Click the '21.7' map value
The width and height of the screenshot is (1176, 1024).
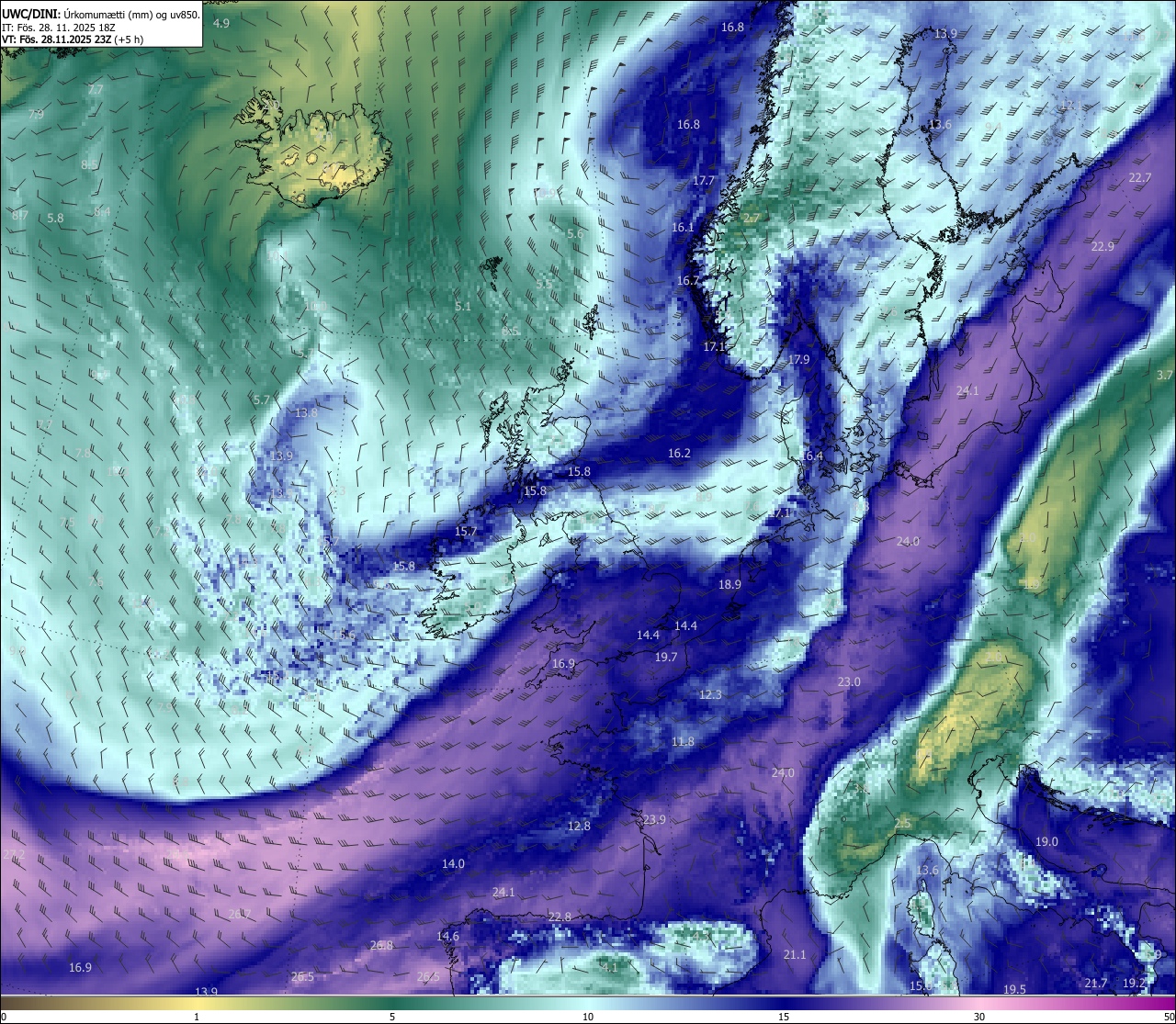tap(1095, 984)
